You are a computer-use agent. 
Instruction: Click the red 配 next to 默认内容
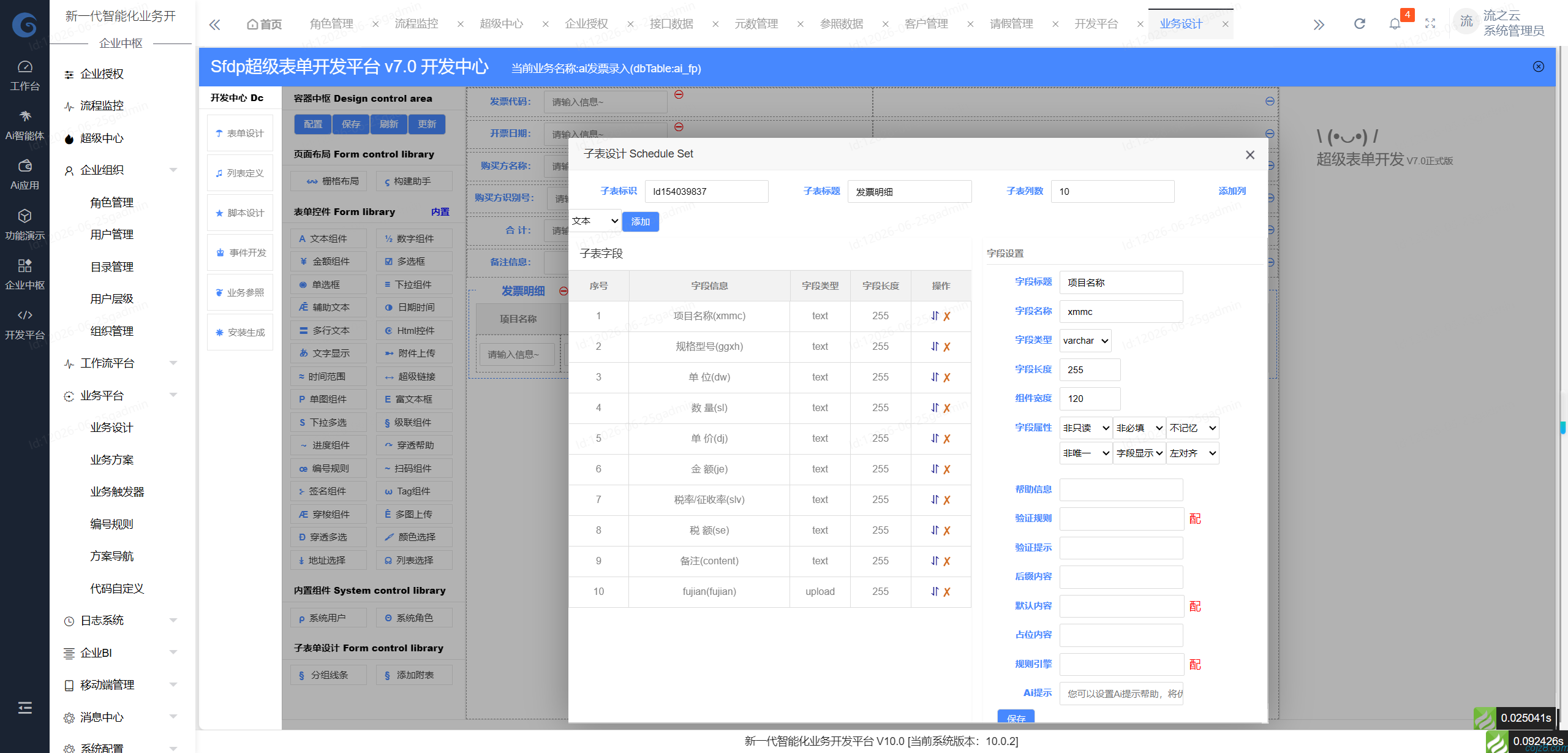(1195, 607)
